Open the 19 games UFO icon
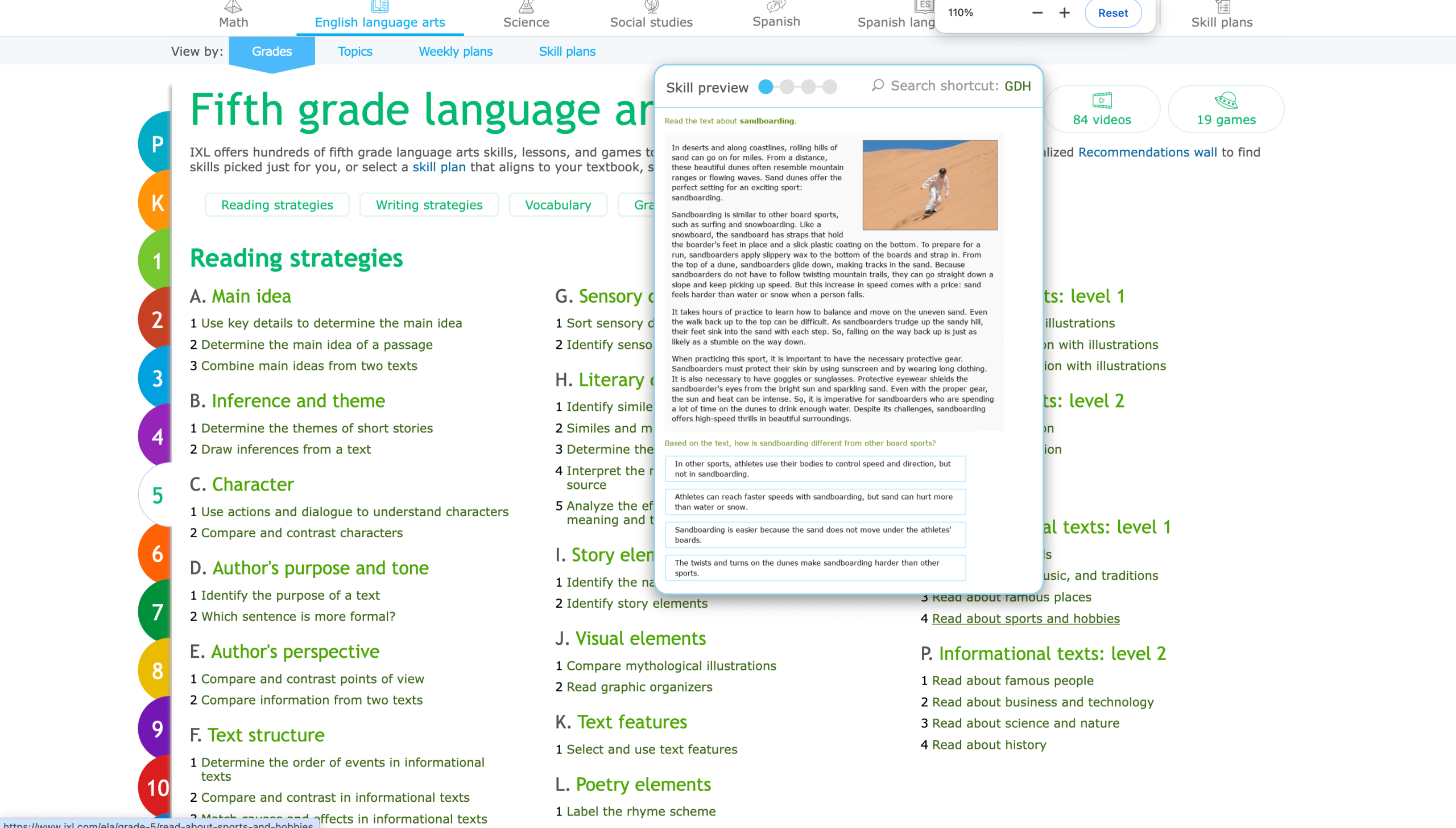1456x828 pixels. 1226,101
